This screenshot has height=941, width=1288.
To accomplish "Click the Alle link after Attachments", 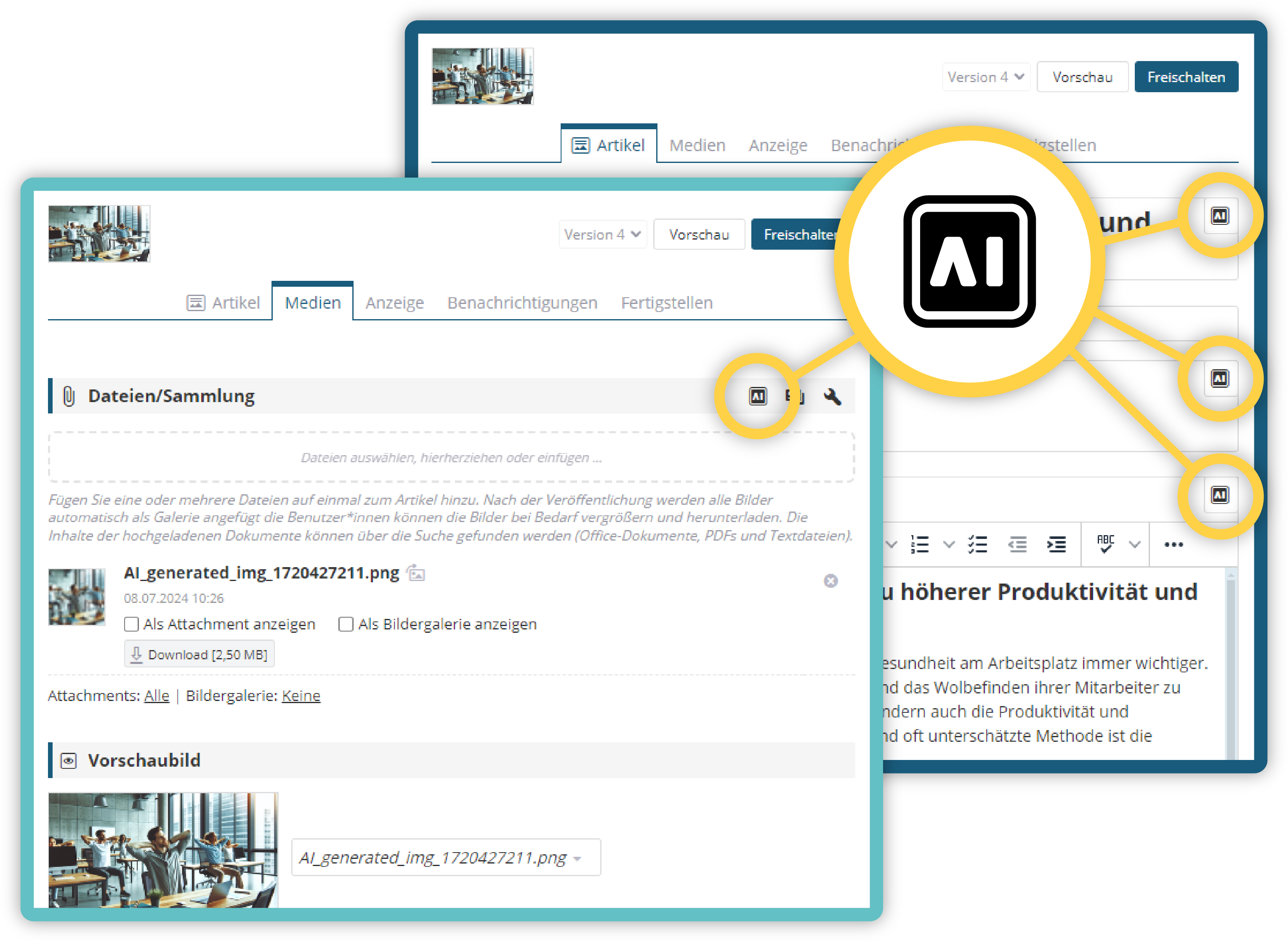I will tap(157, 696).
